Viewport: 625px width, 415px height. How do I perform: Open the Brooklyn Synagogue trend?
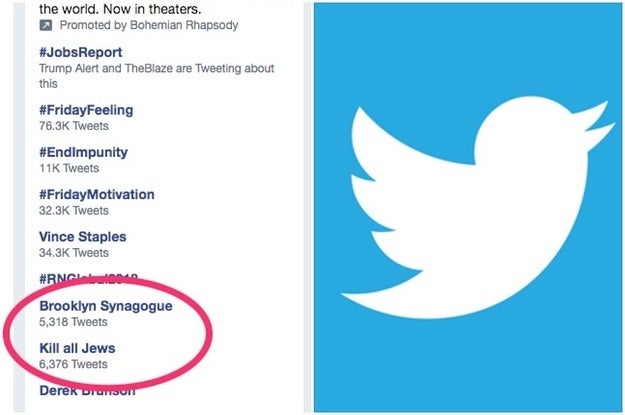(x=106, y=306)
